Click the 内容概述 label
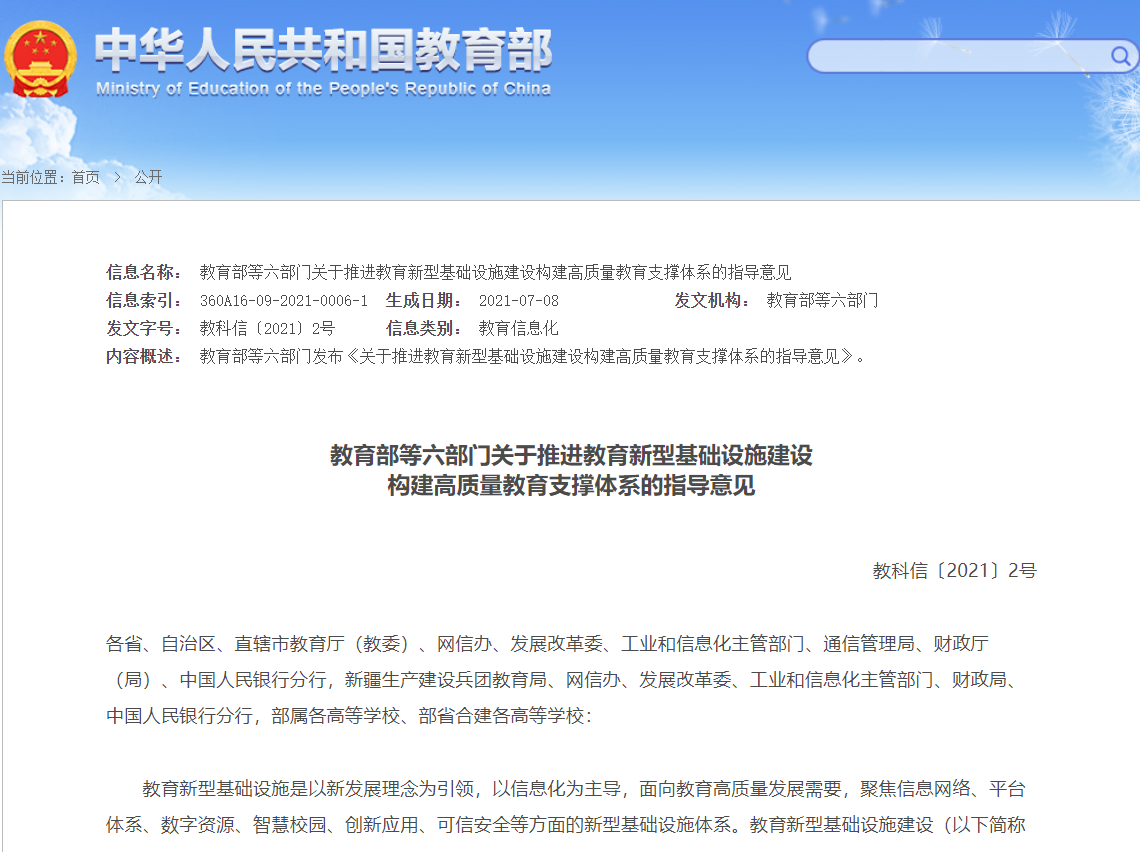 [x=144, y=356]
